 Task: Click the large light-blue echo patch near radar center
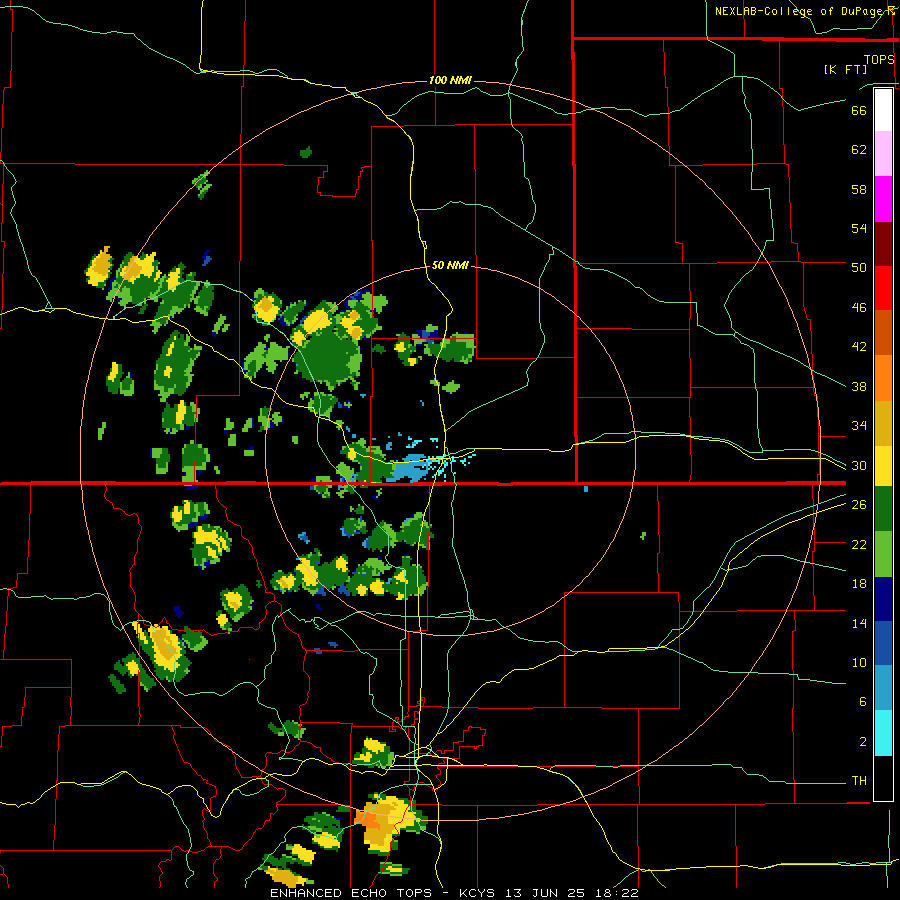click(410, 469)
